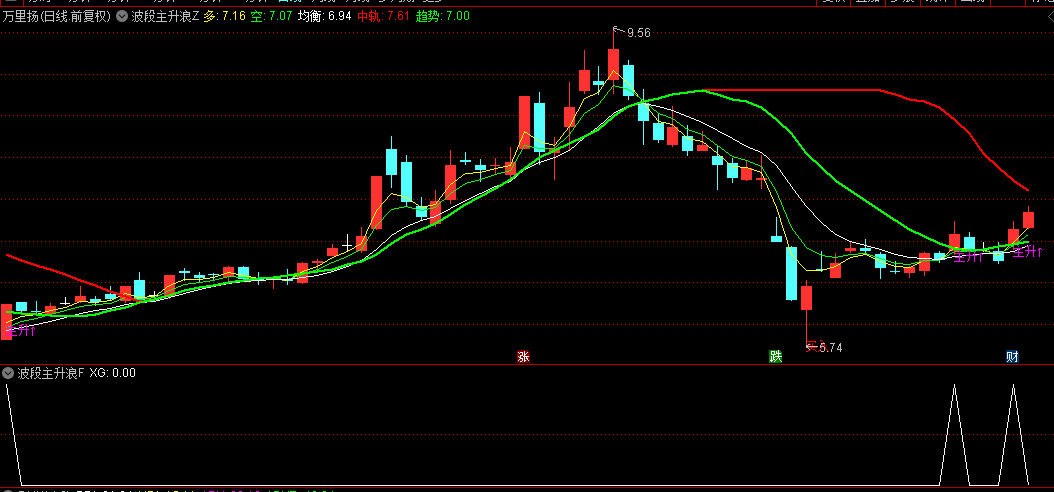Click the red 涨 event marker

point(523,356)
